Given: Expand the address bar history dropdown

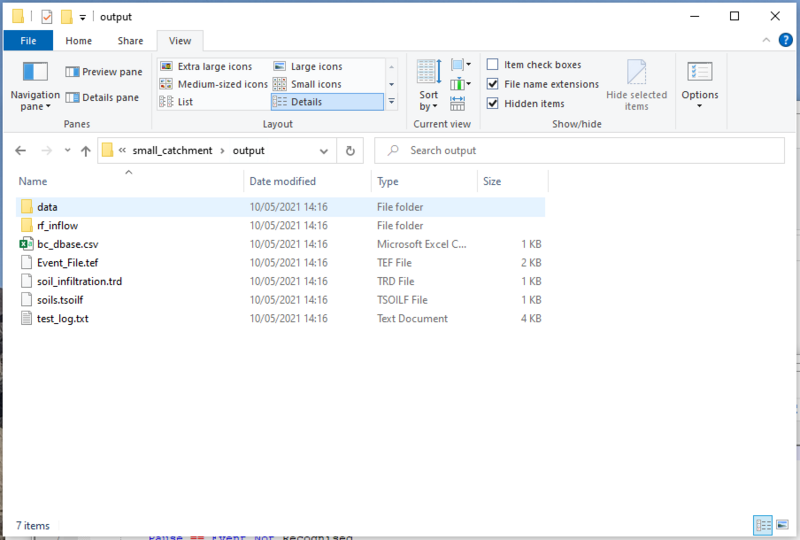Looking at the screenshot, I should [x=324, y=151].
